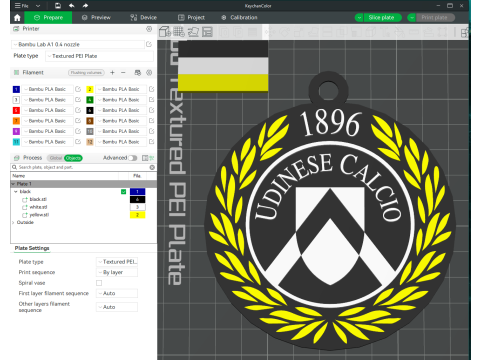Open First layer filament sequence dropdown
480x360 pixels.
click(x=117, y=293)
